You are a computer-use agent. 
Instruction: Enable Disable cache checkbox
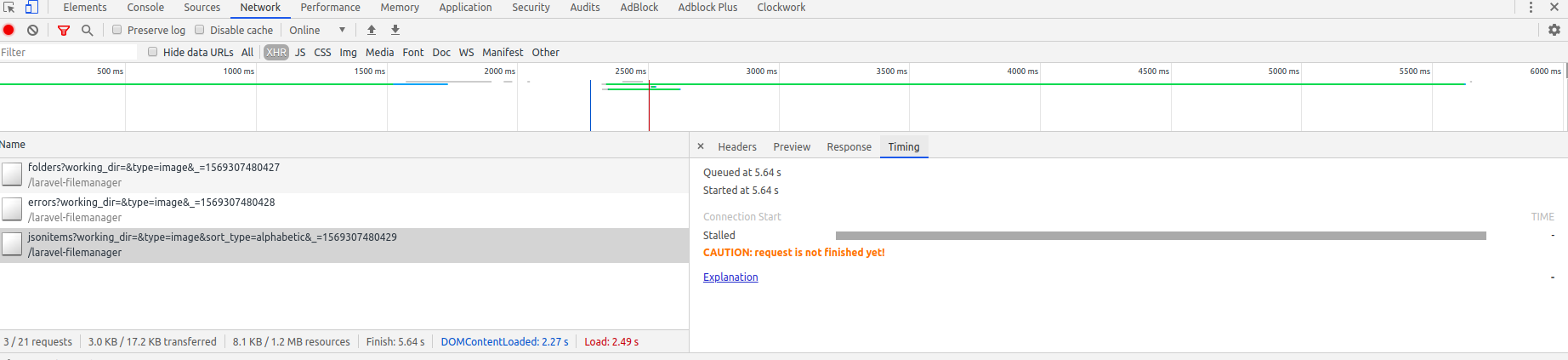(x=200, y=30)
